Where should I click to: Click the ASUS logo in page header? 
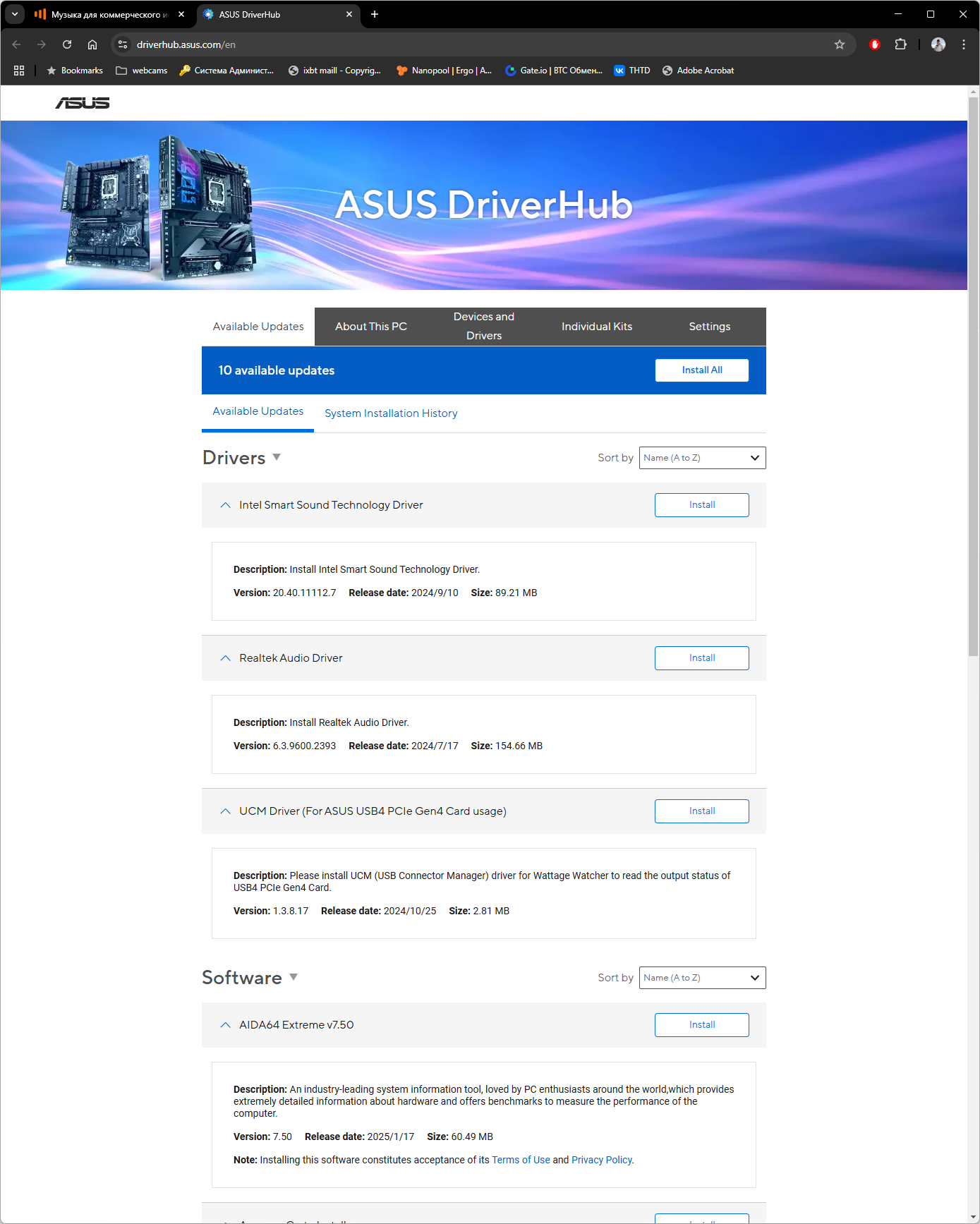tap(83, 103)
